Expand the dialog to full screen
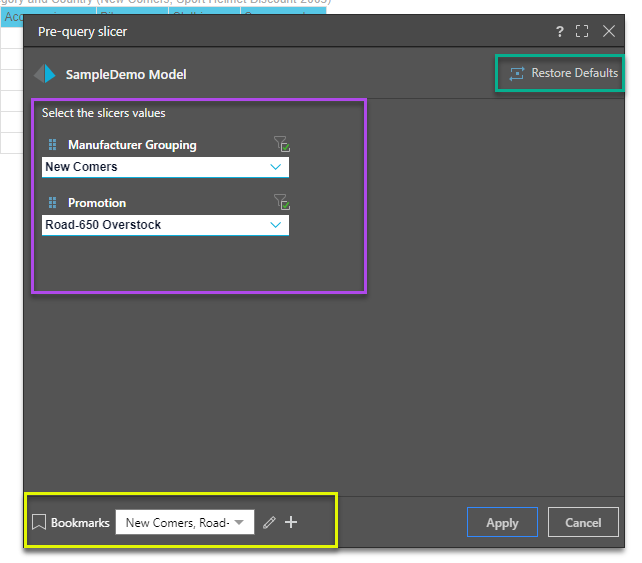Viewport: 642px width, 563px height. click(x=582, y=32)
